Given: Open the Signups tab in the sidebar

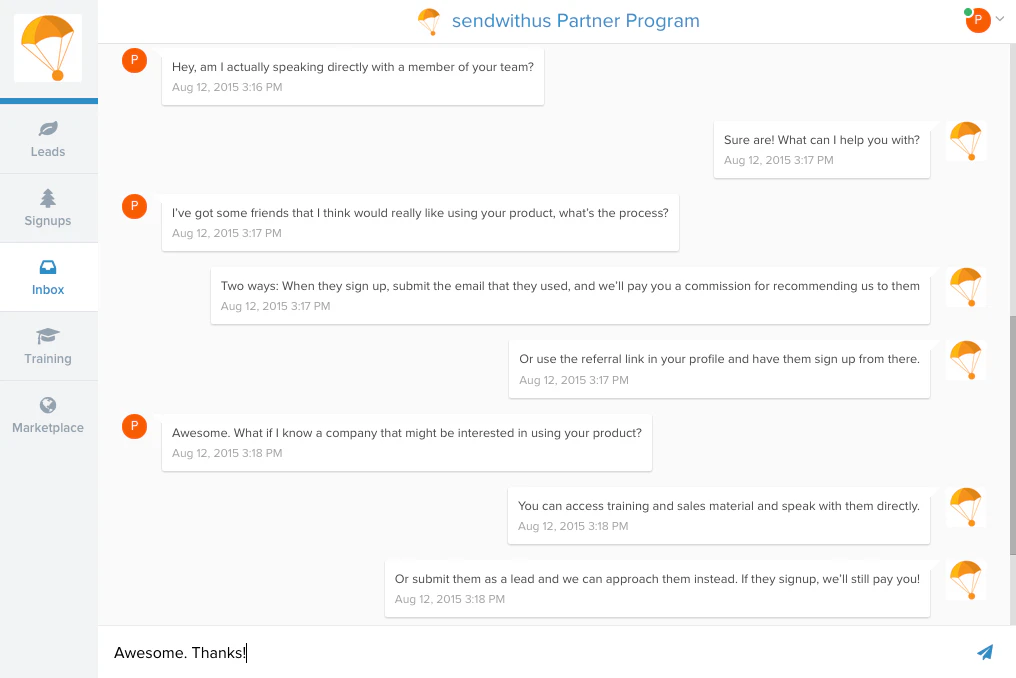Looking at the screenshot, I should (47, 208).
